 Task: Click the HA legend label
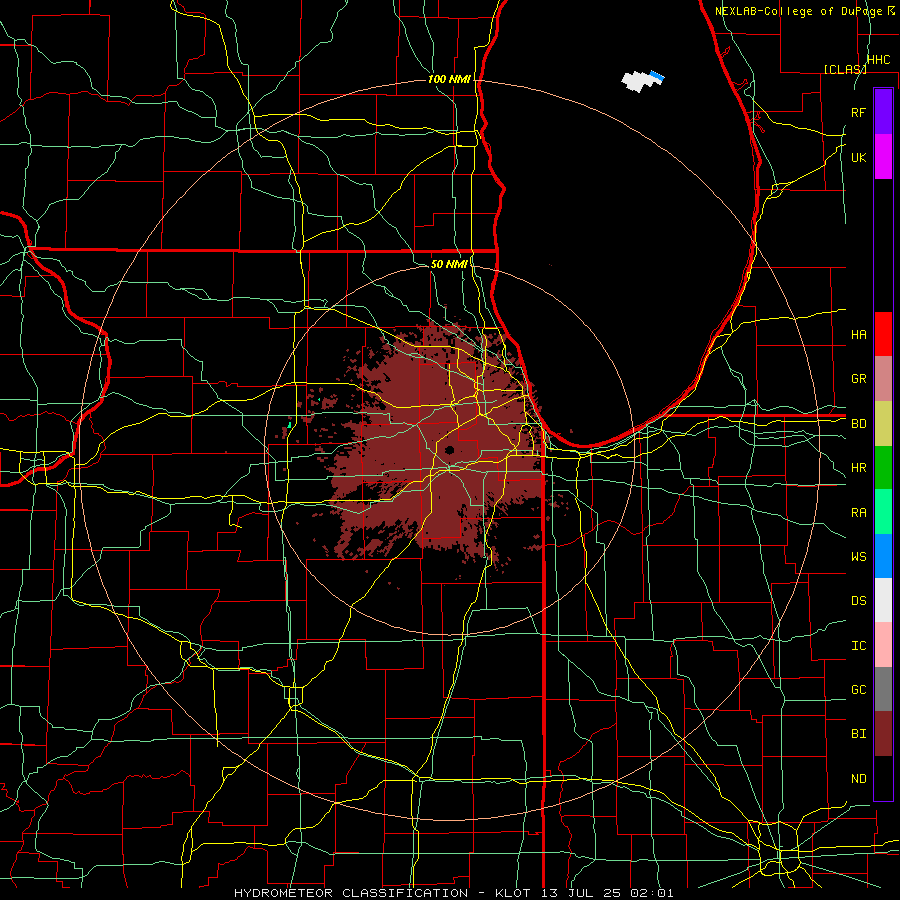point(859,335)
